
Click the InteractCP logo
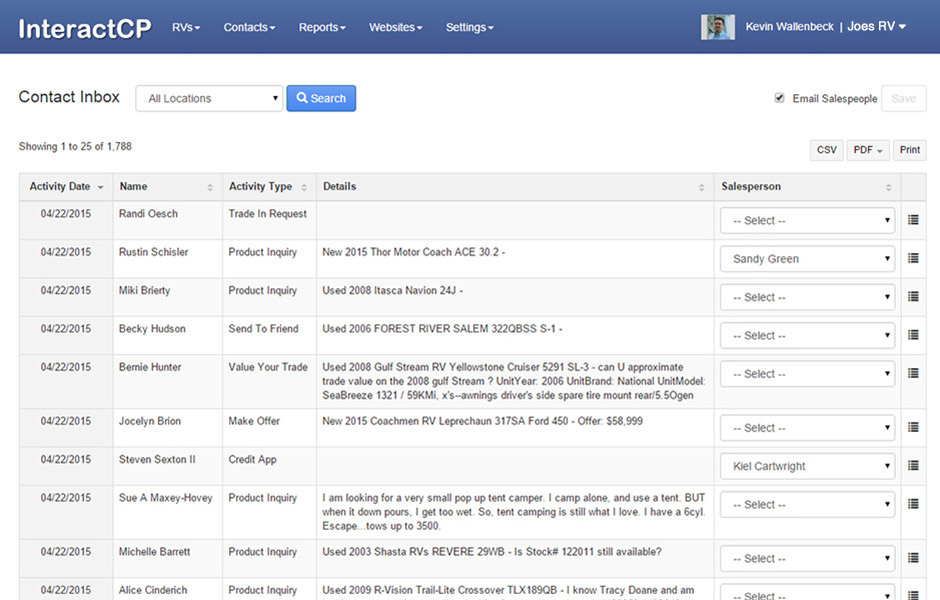click(85, 28)
